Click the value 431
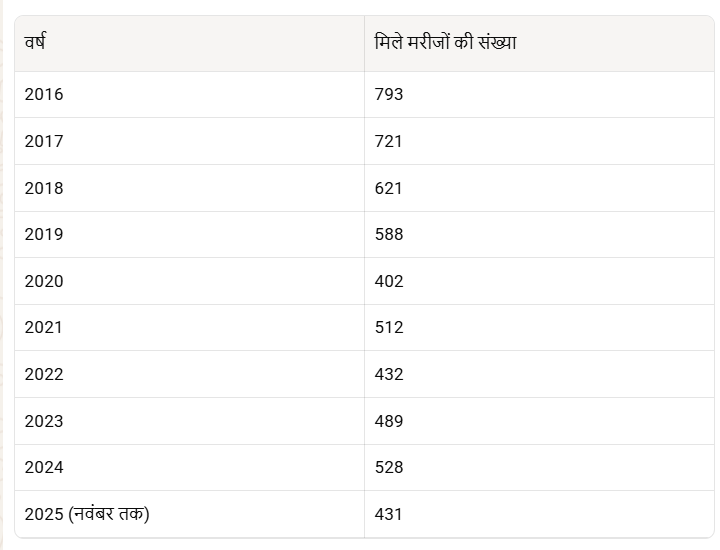 point(389,514)
